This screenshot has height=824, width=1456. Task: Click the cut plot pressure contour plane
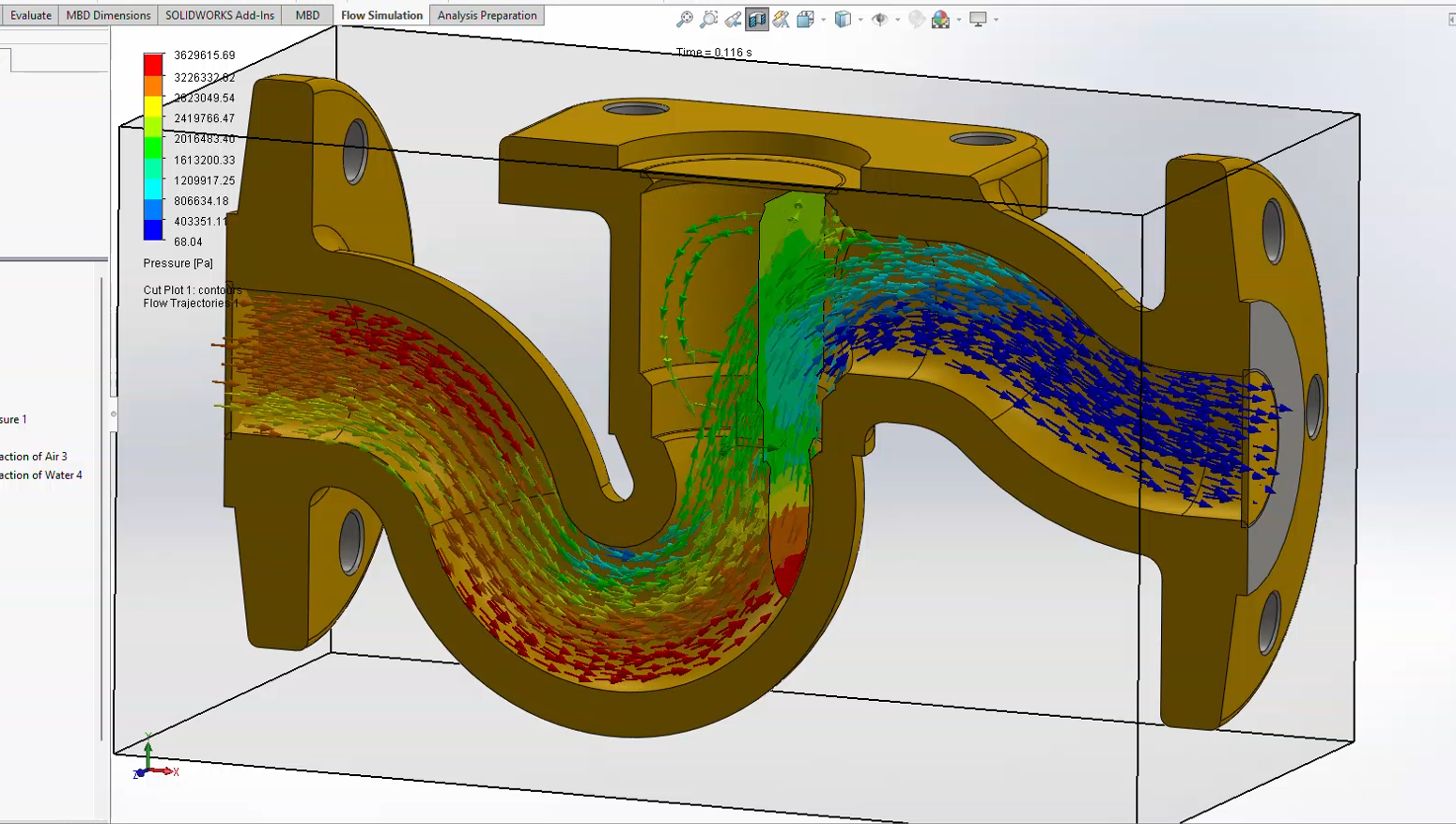791,376
